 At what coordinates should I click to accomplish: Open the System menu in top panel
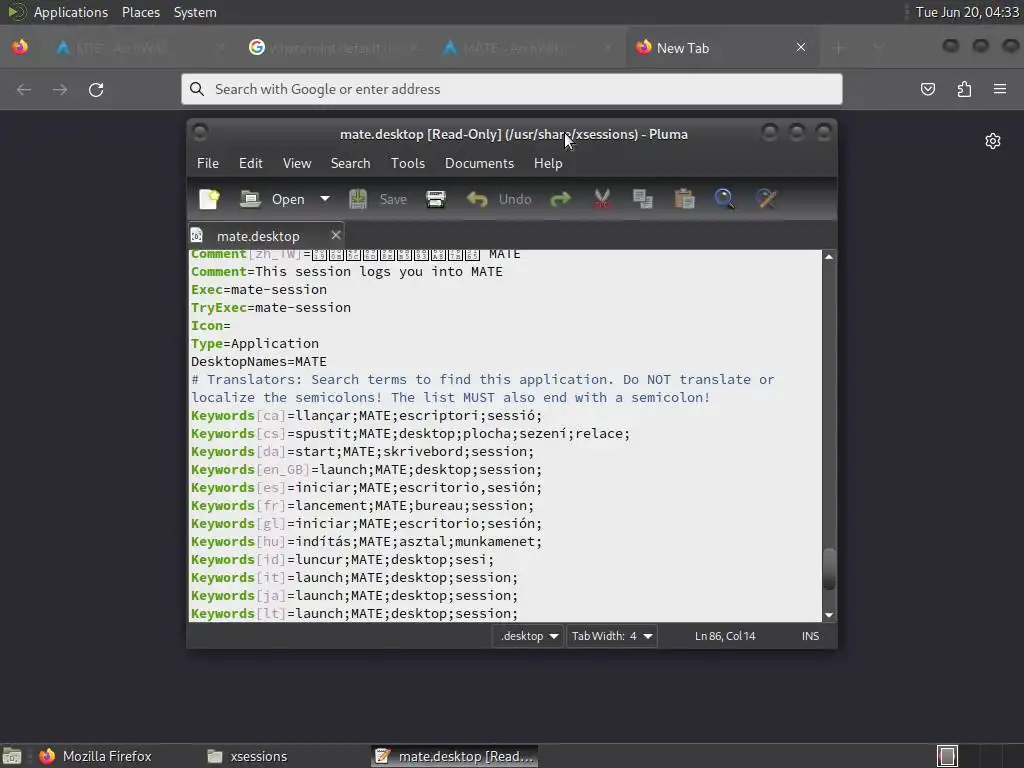click(195, 12)
